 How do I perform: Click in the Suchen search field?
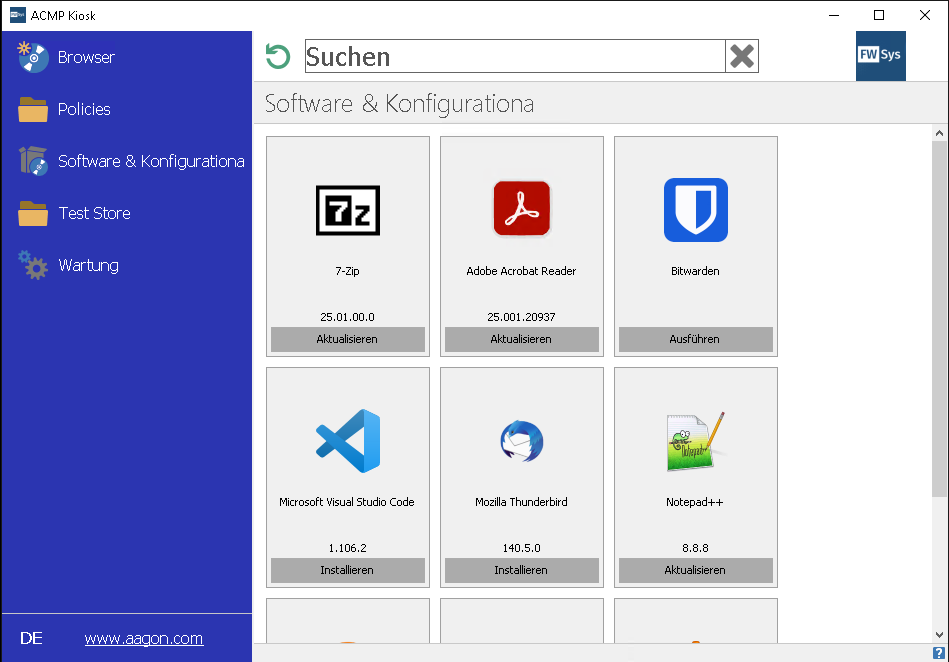pyautogui.click(x=514, y=57)
